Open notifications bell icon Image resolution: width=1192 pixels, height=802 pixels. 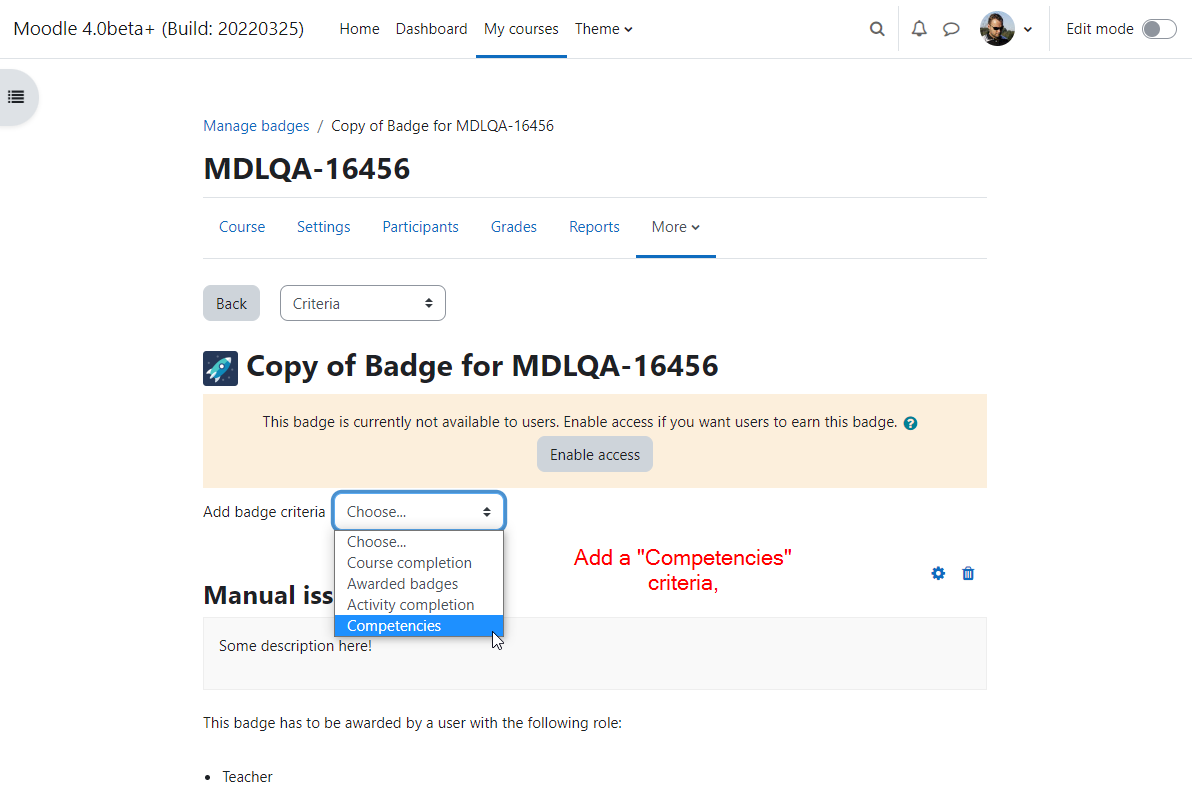click(919, 29)
